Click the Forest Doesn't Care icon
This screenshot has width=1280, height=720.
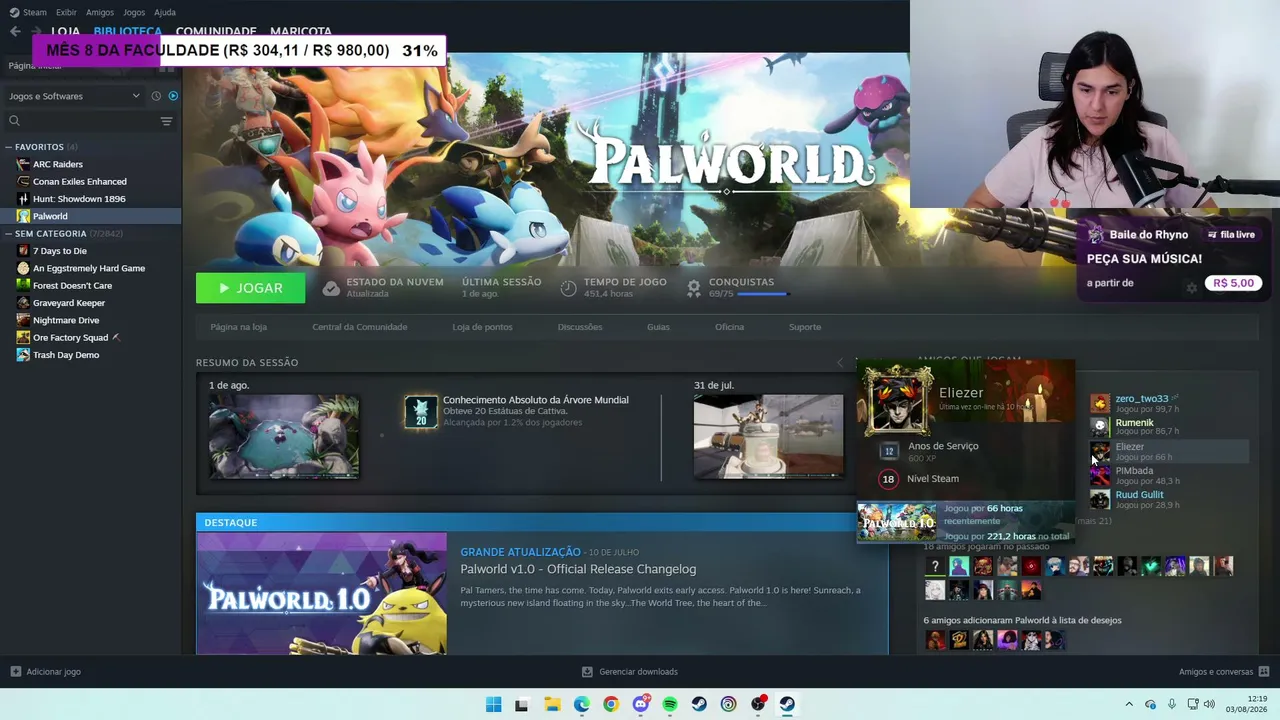tap(24, 286)
